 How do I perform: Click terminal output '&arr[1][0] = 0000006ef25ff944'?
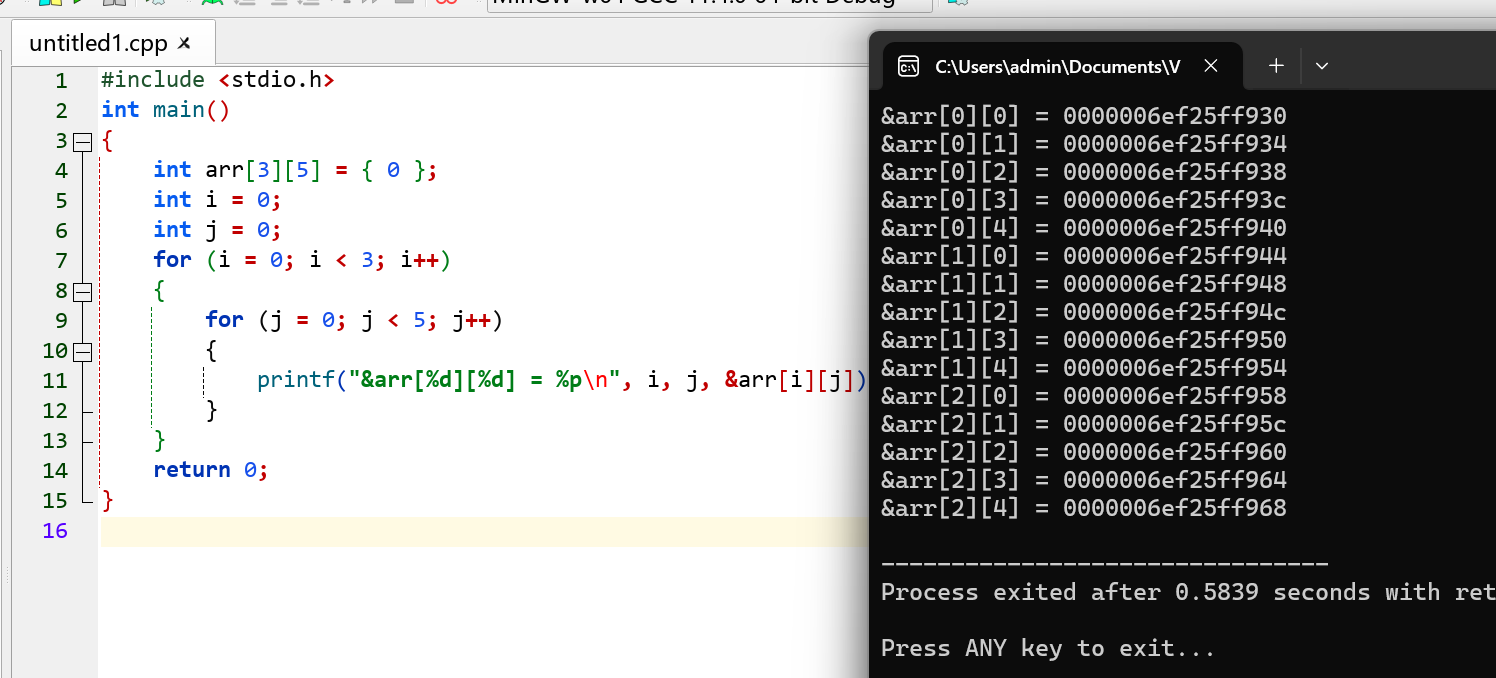click(x=1084, y=256)
